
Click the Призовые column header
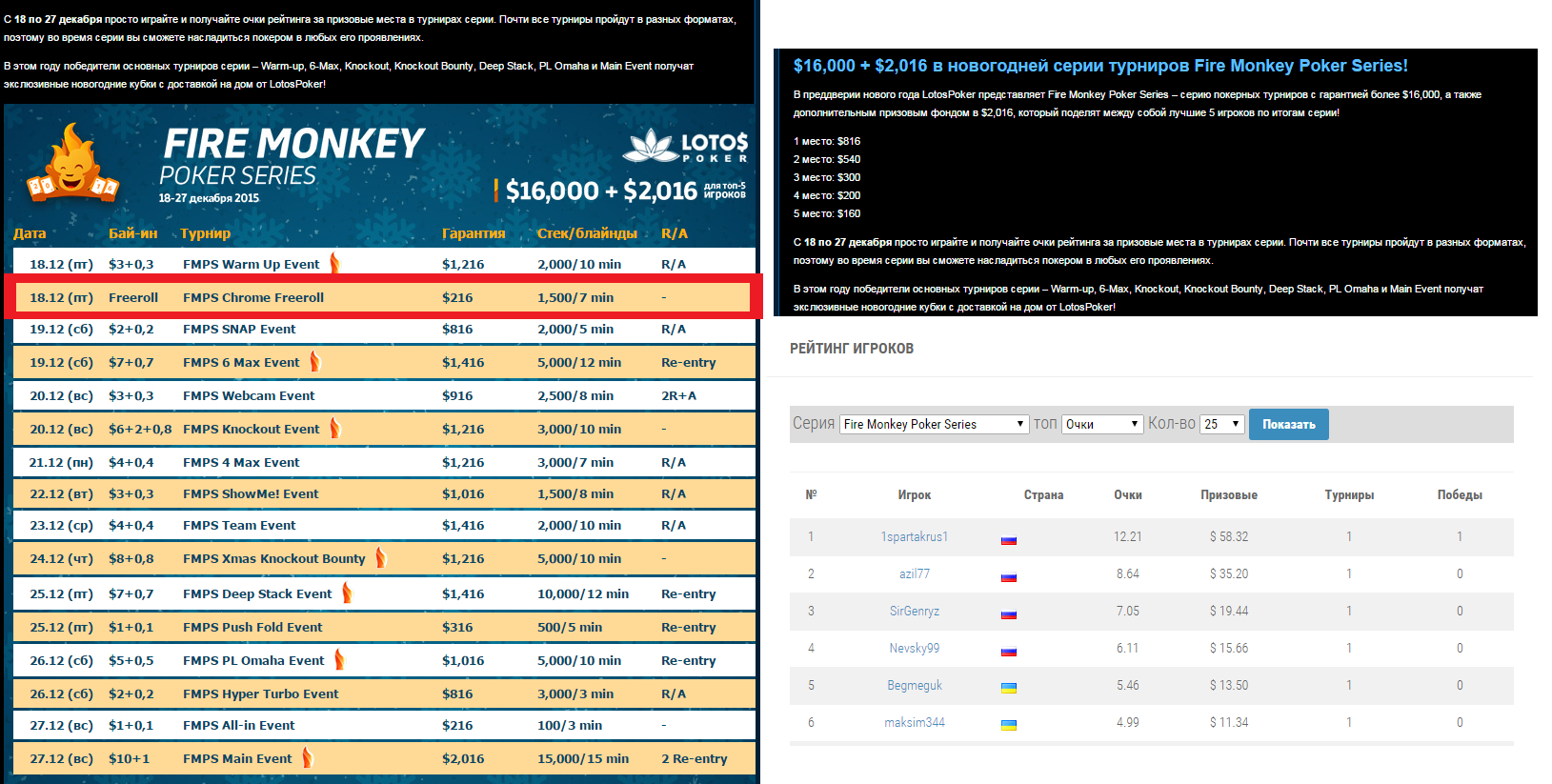1229,495
